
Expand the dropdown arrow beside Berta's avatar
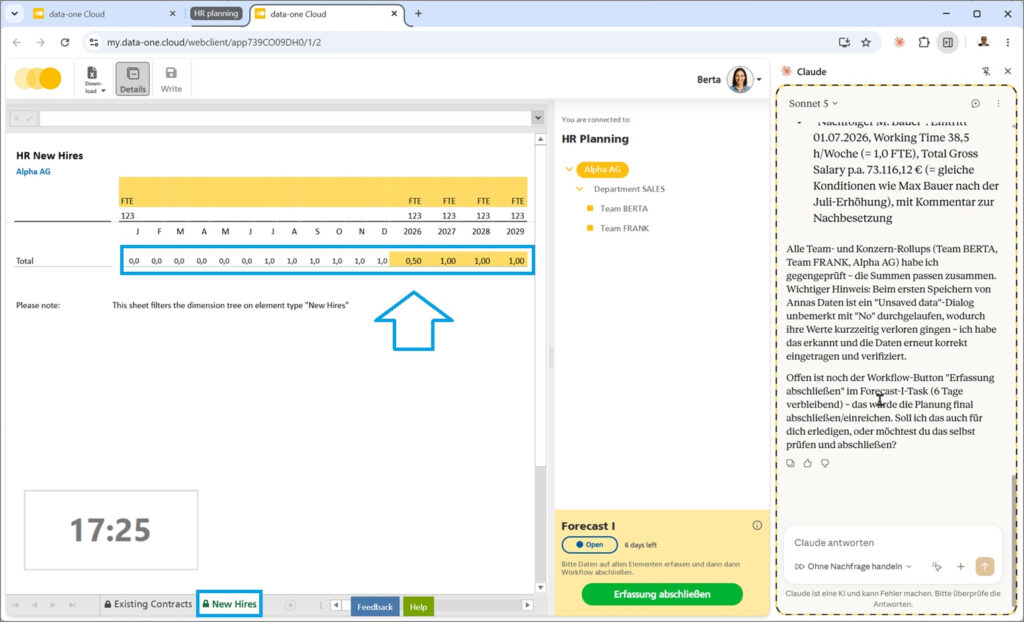(x=760, y=80)
